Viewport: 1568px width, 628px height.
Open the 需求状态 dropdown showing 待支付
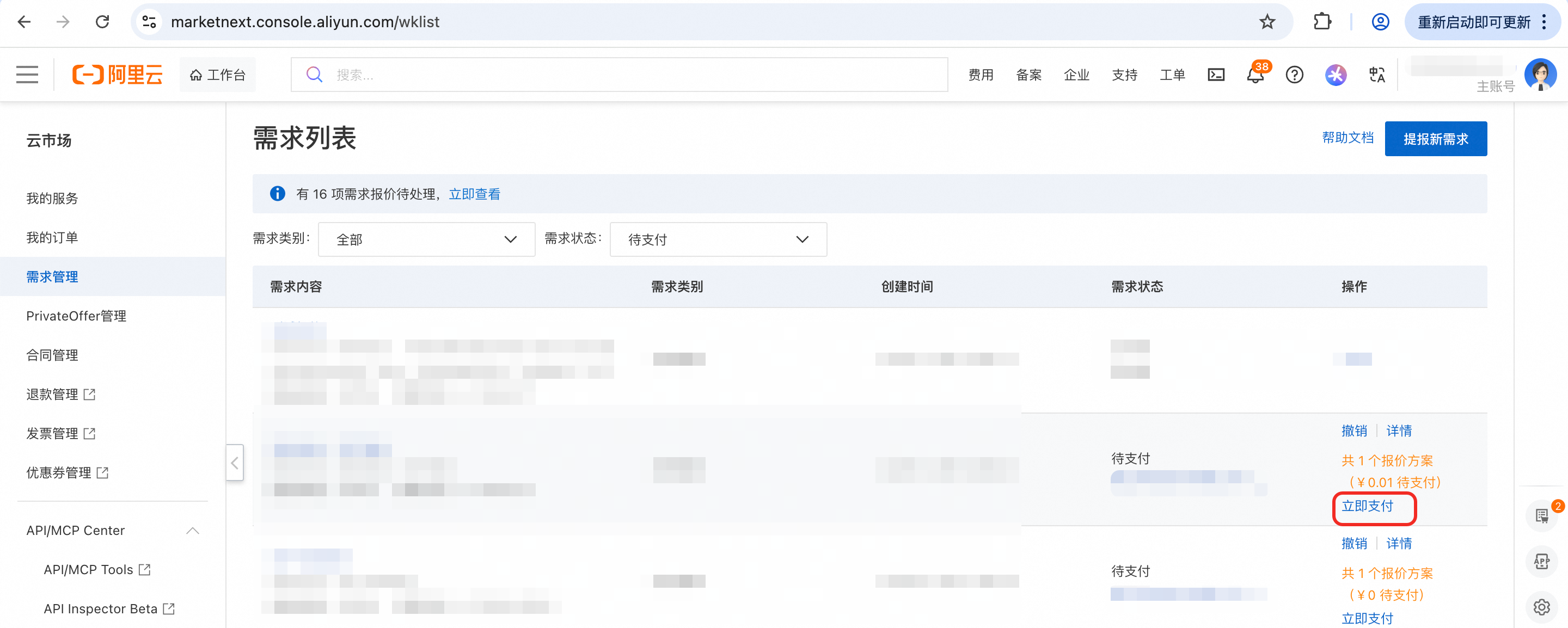(x=718, y=239)
